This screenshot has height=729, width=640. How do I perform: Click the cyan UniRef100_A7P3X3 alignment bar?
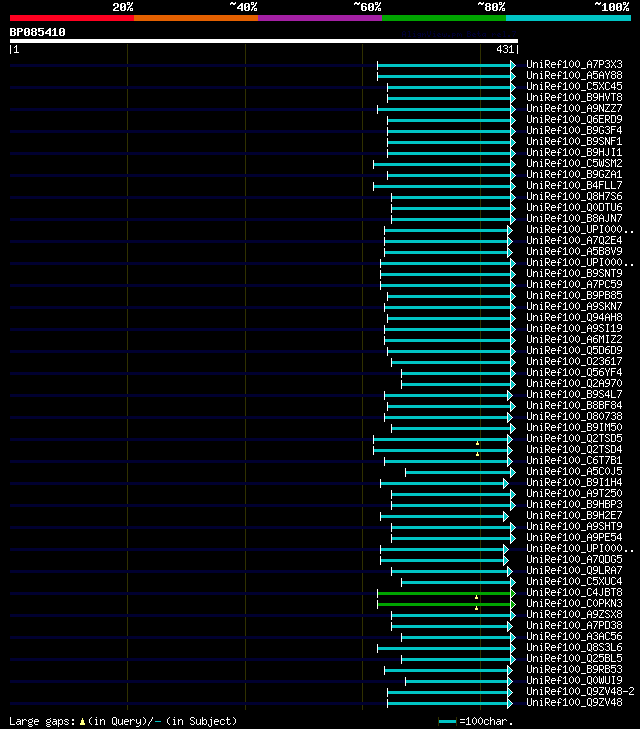click(446, 65)
